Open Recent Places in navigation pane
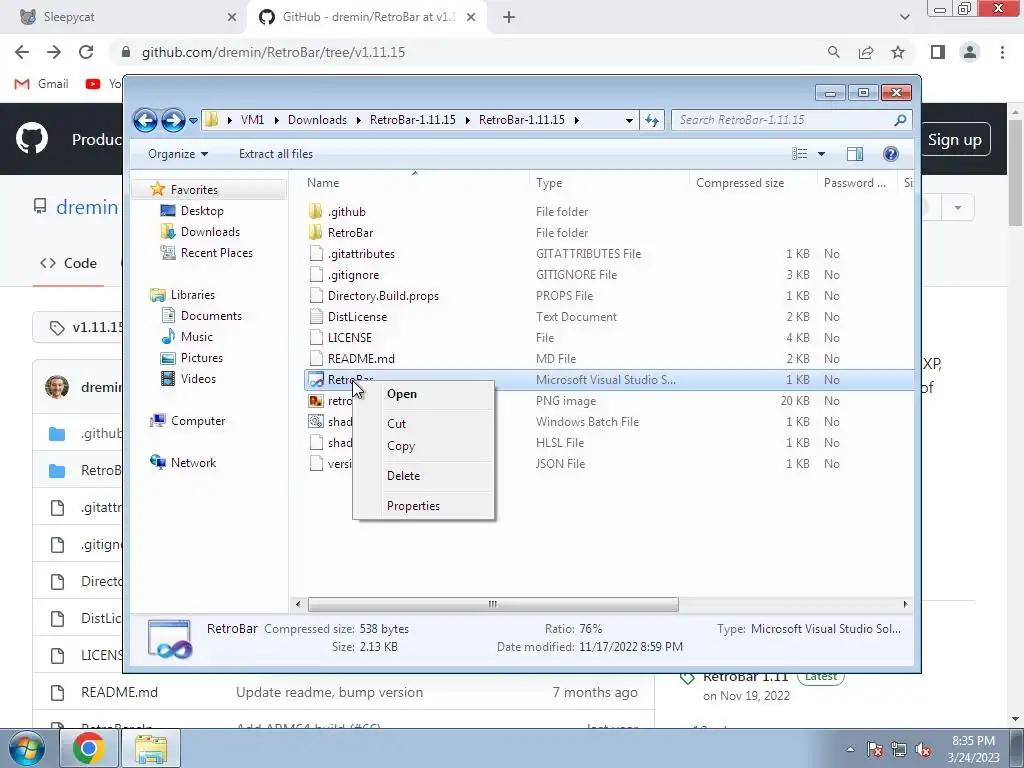1024x768 pixels. coord(216,253)
